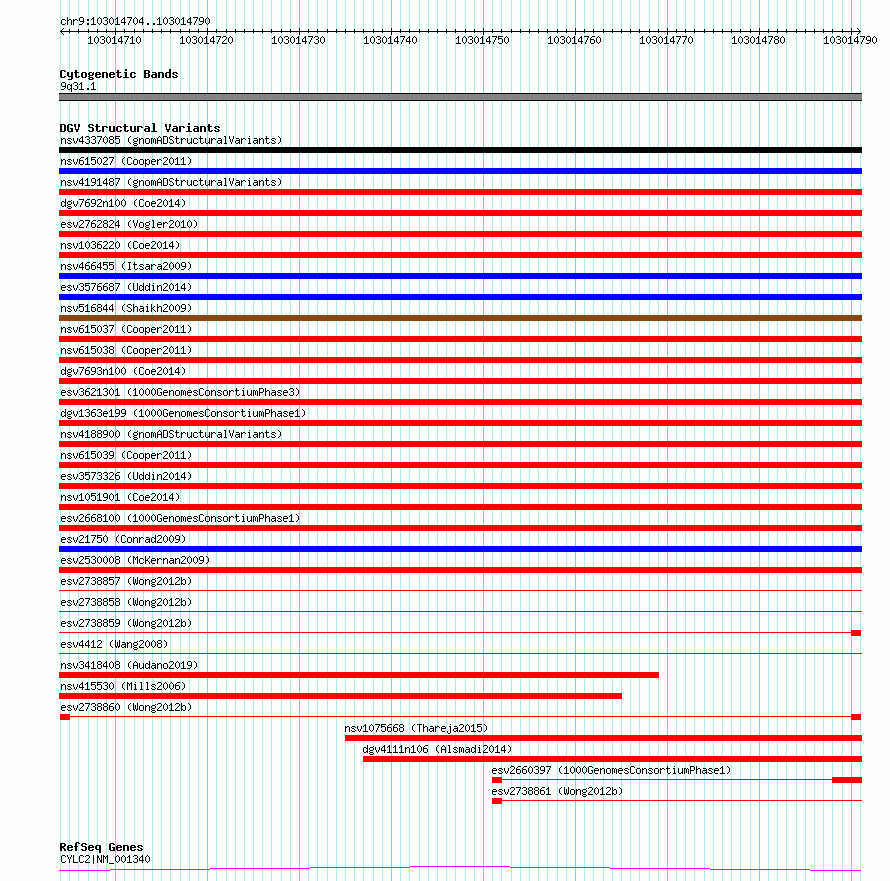The width and height of the screenshot is (890, 881).
Task: Select the Cytogenetic Bands track title
Action: tap(119, 74)
